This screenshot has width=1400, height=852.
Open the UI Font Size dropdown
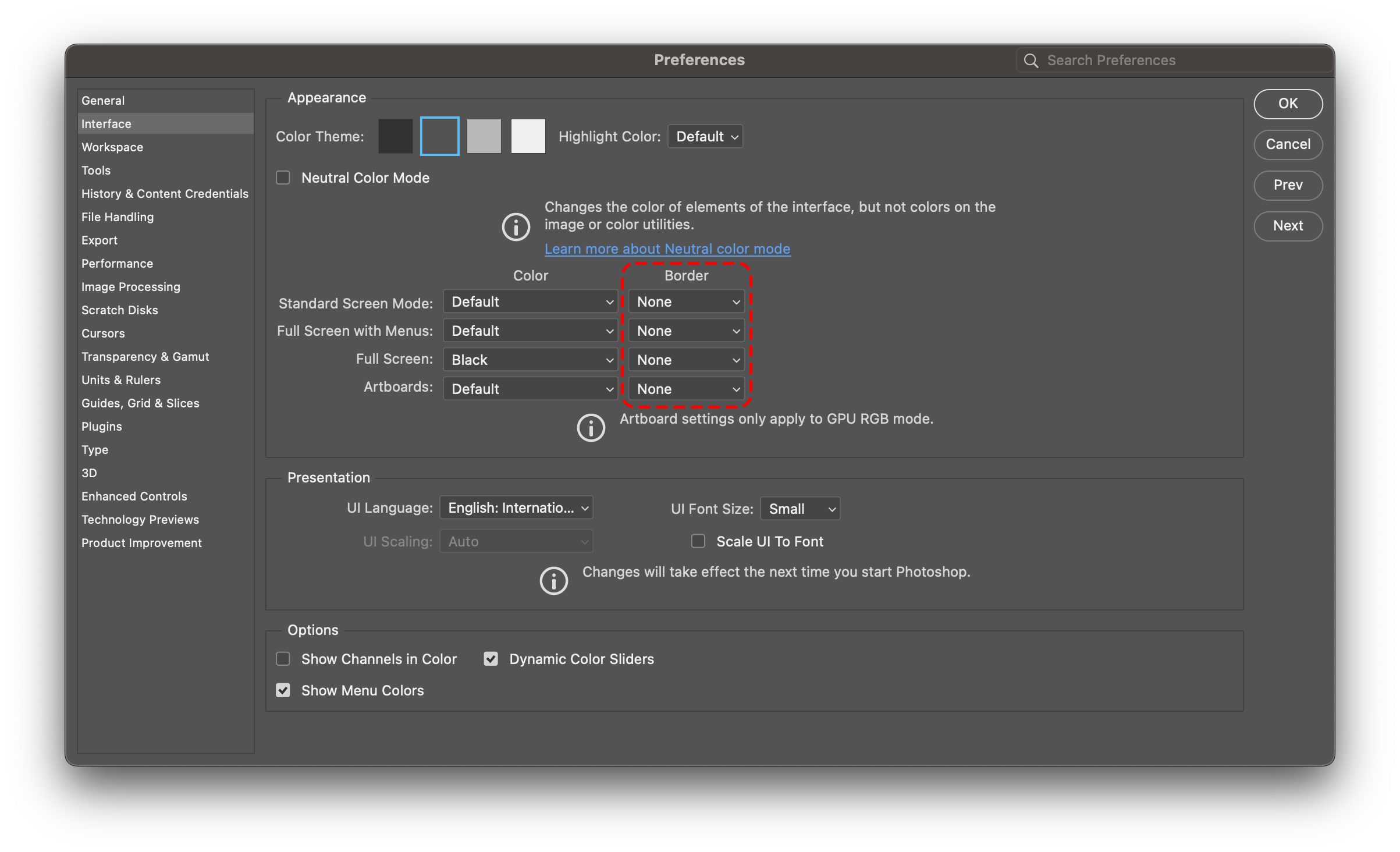800,509
